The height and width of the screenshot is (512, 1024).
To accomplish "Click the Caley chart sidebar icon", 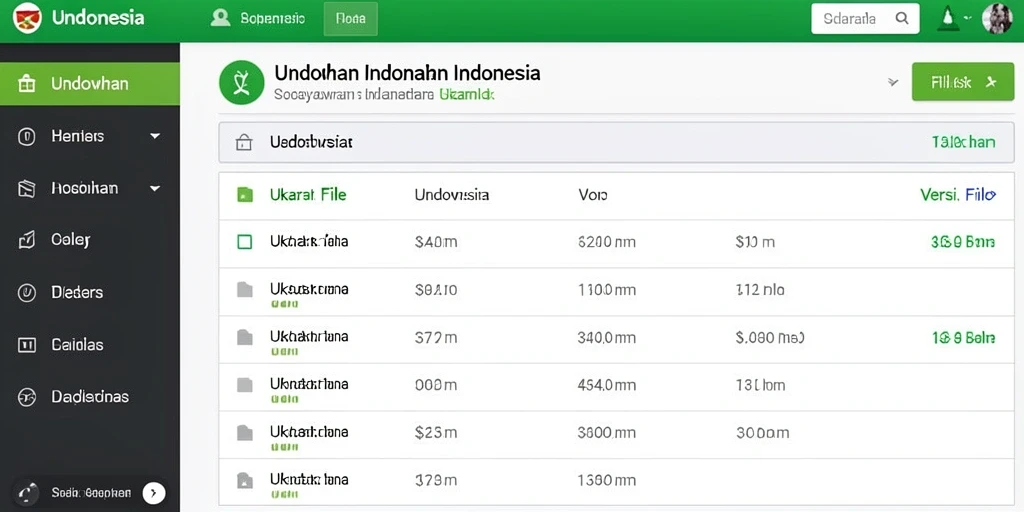I will click(x=26, y=241).
